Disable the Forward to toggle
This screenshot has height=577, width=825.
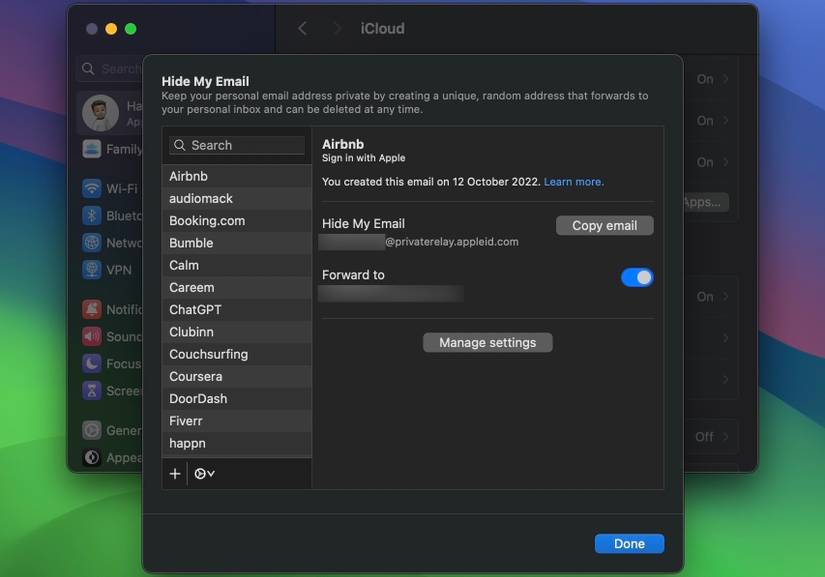pyautogui.click(x=636, y=277)
